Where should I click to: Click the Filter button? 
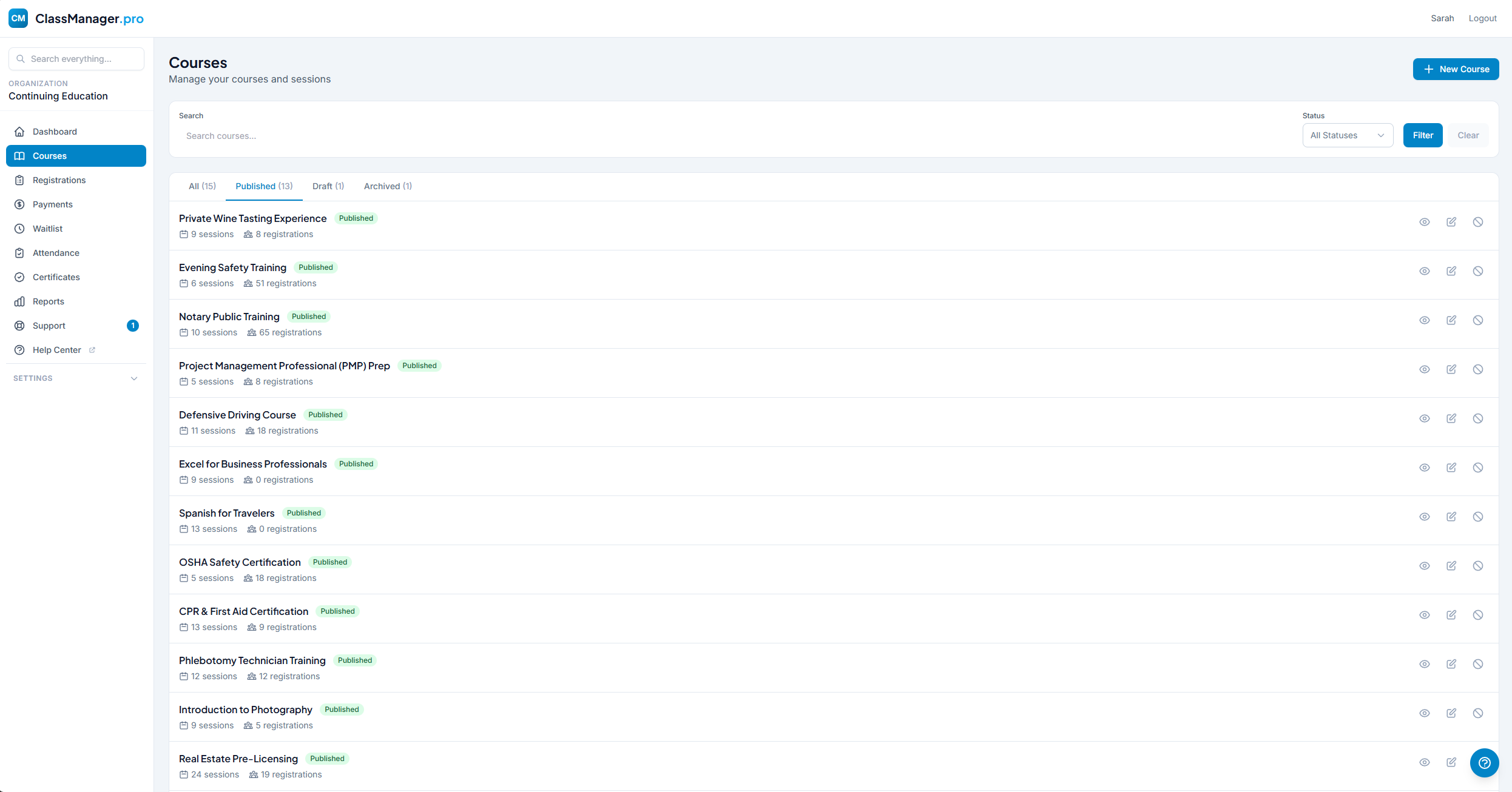click(x=1423, y=135)
